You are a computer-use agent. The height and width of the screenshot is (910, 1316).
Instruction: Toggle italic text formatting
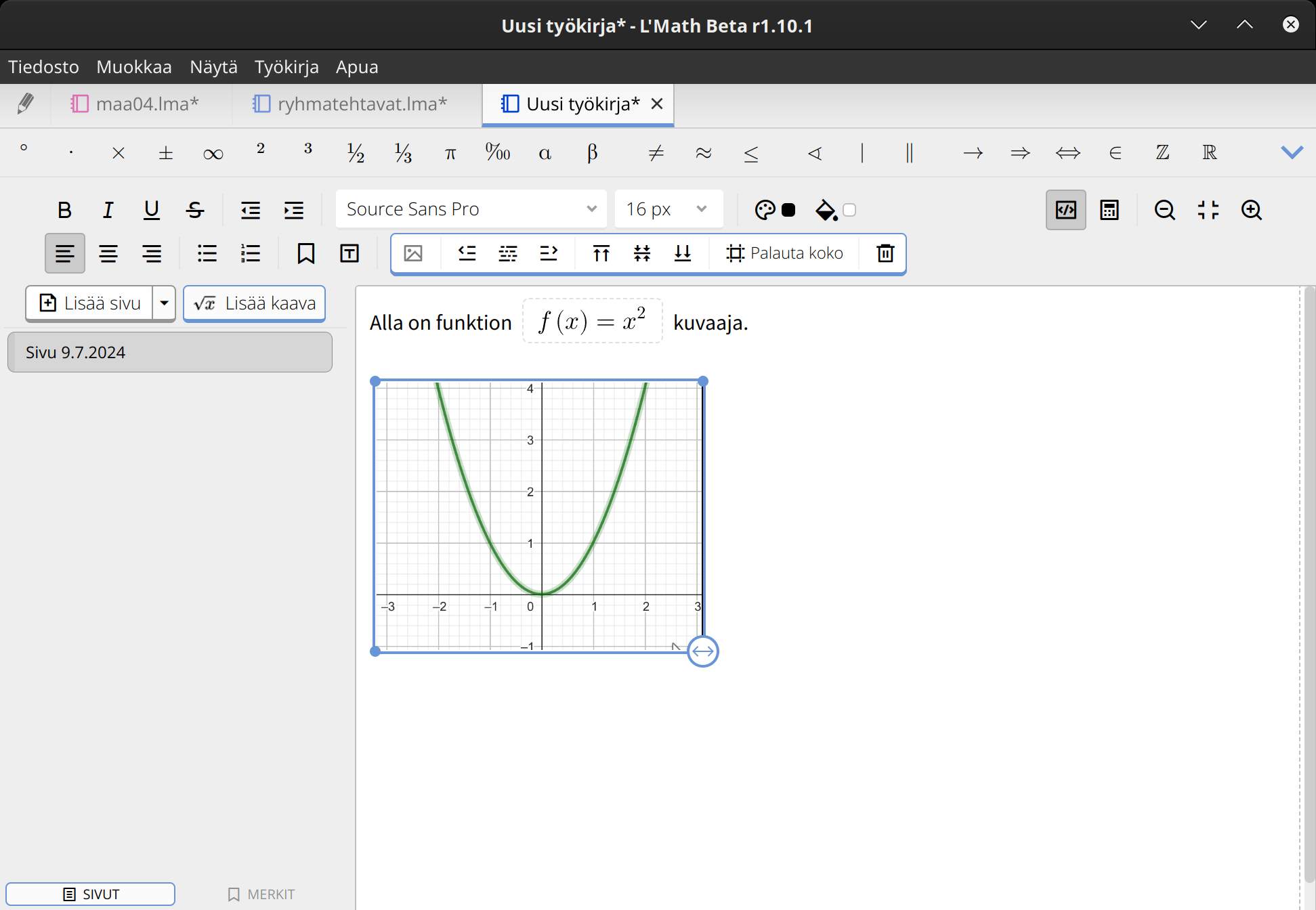[x=108, y=210]
